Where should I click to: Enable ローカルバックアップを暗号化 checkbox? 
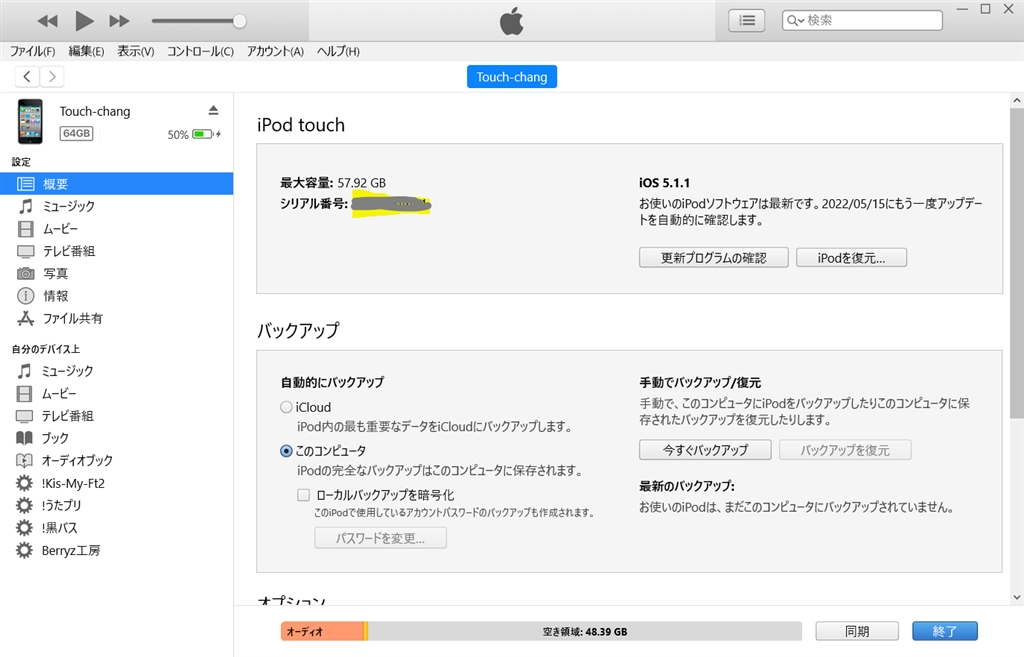tap(303, 494)
